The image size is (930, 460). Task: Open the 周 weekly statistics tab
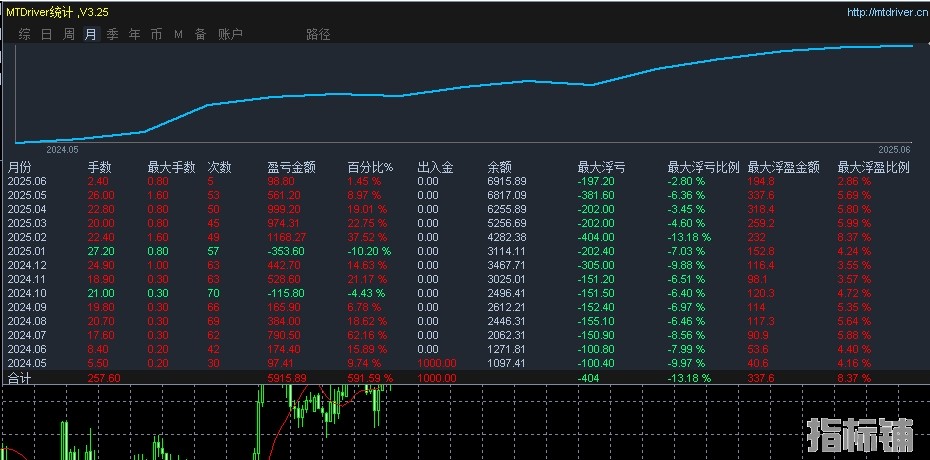click(69, 34)
